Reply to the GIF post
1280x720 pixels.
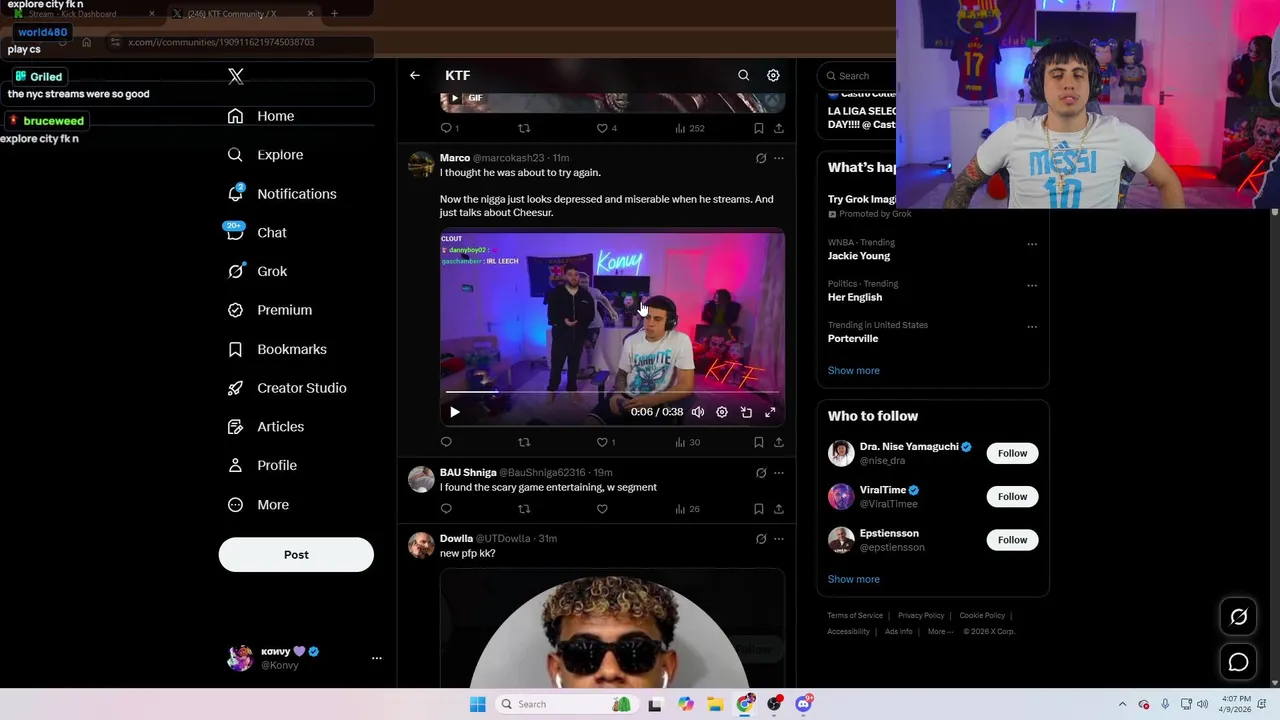click(446, 128)
